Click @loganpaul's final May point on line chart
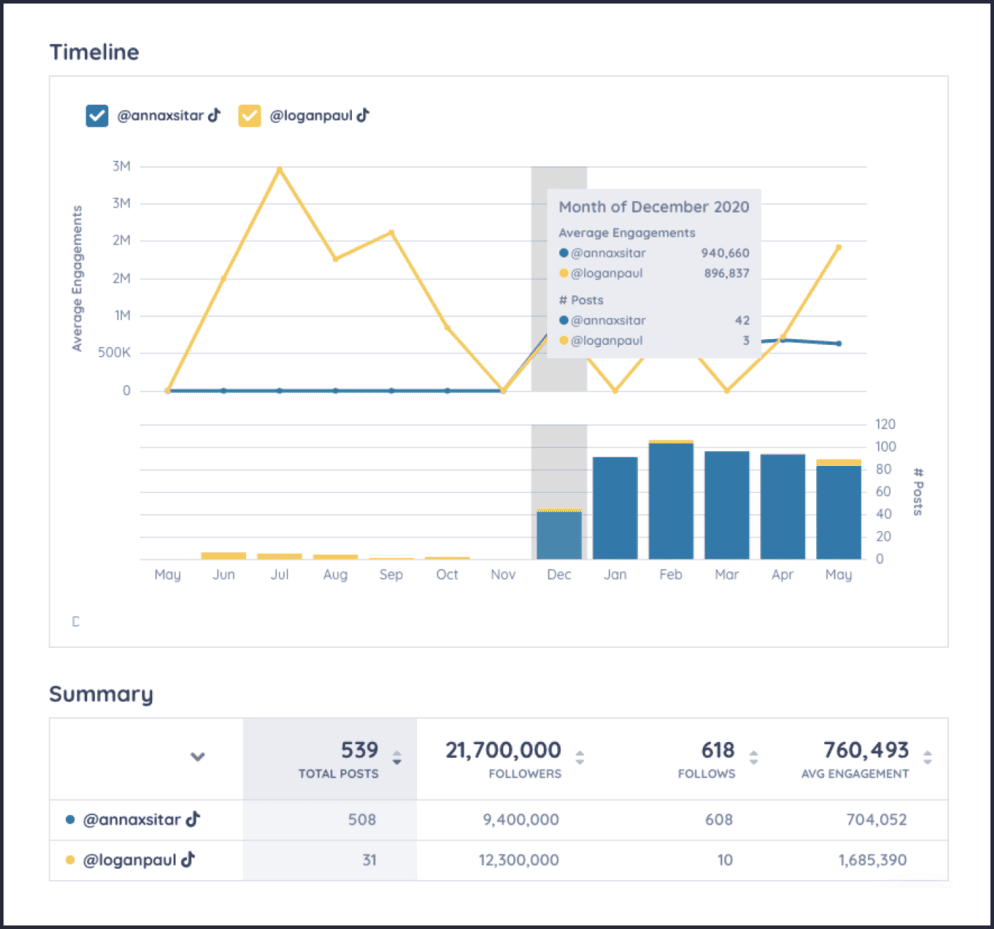 838,247
